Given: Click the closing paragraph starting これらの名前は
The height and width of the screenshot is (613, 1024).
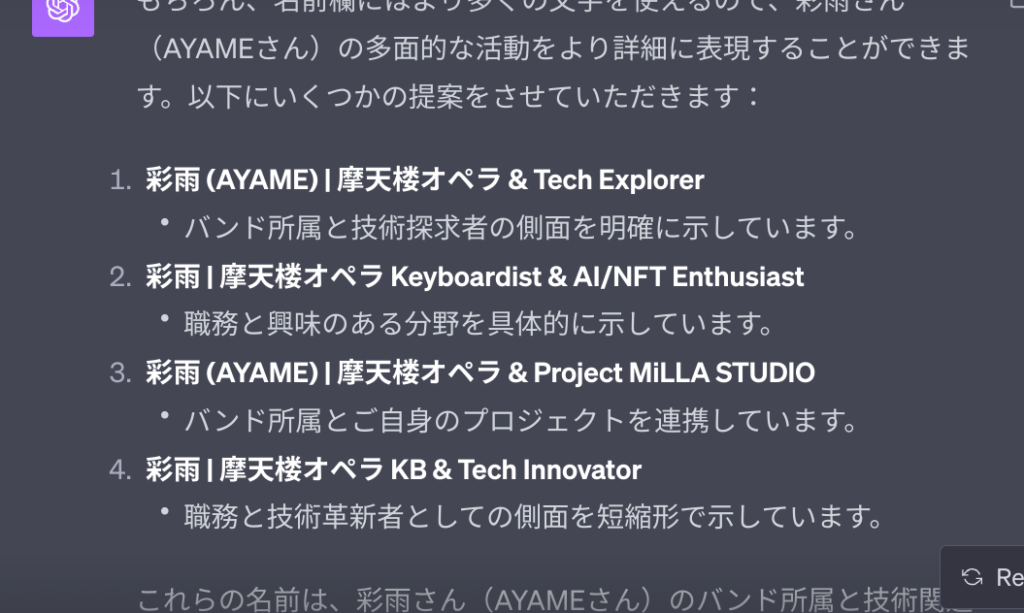Looking at the screenshot, I should tap(555, 599).
